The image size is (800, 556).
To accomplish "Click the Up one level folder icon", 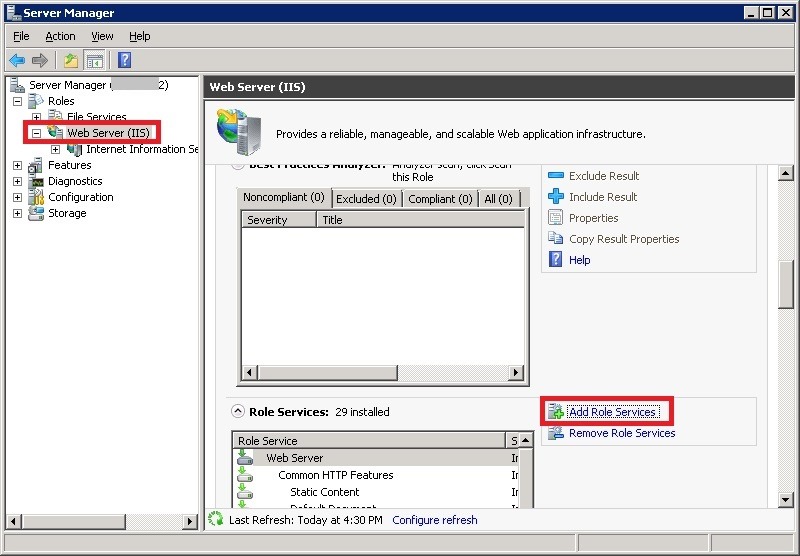I will tap(71, 61).
